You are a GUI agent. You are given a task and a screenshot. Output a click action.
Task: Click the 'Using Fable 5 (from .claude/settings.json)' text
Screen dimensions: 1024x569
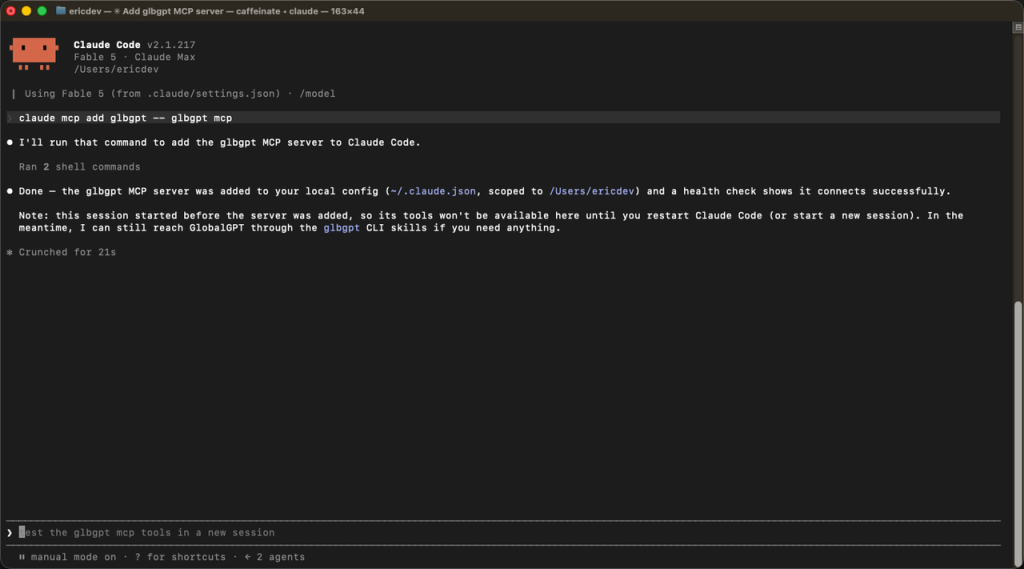coord(153,94)
